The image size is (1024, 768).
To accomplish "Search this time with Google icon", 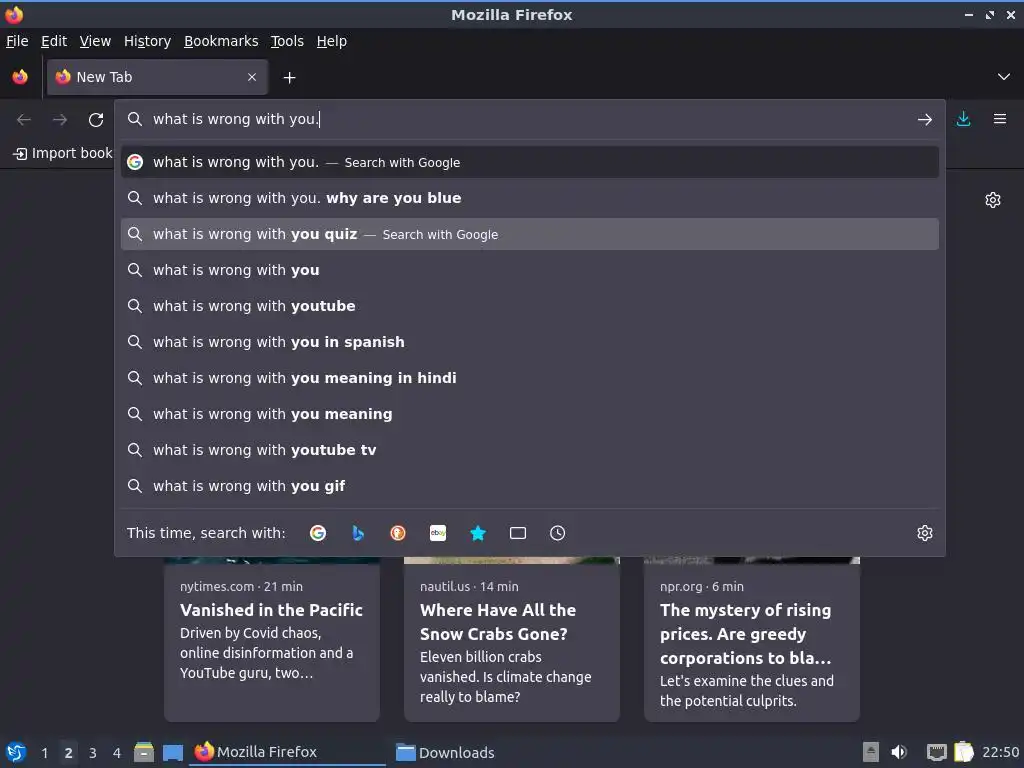I will (x=318, y=533).
